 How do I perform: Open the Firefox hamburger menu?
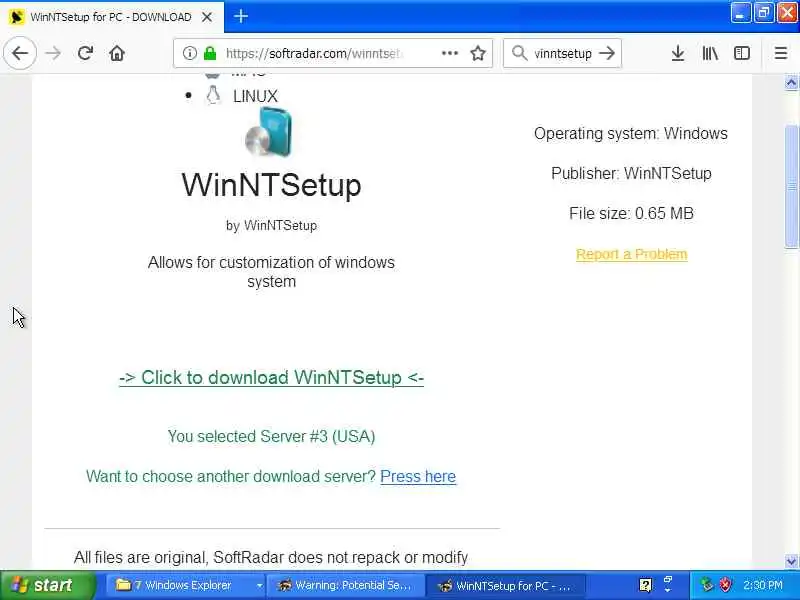(x=781, y=53)
